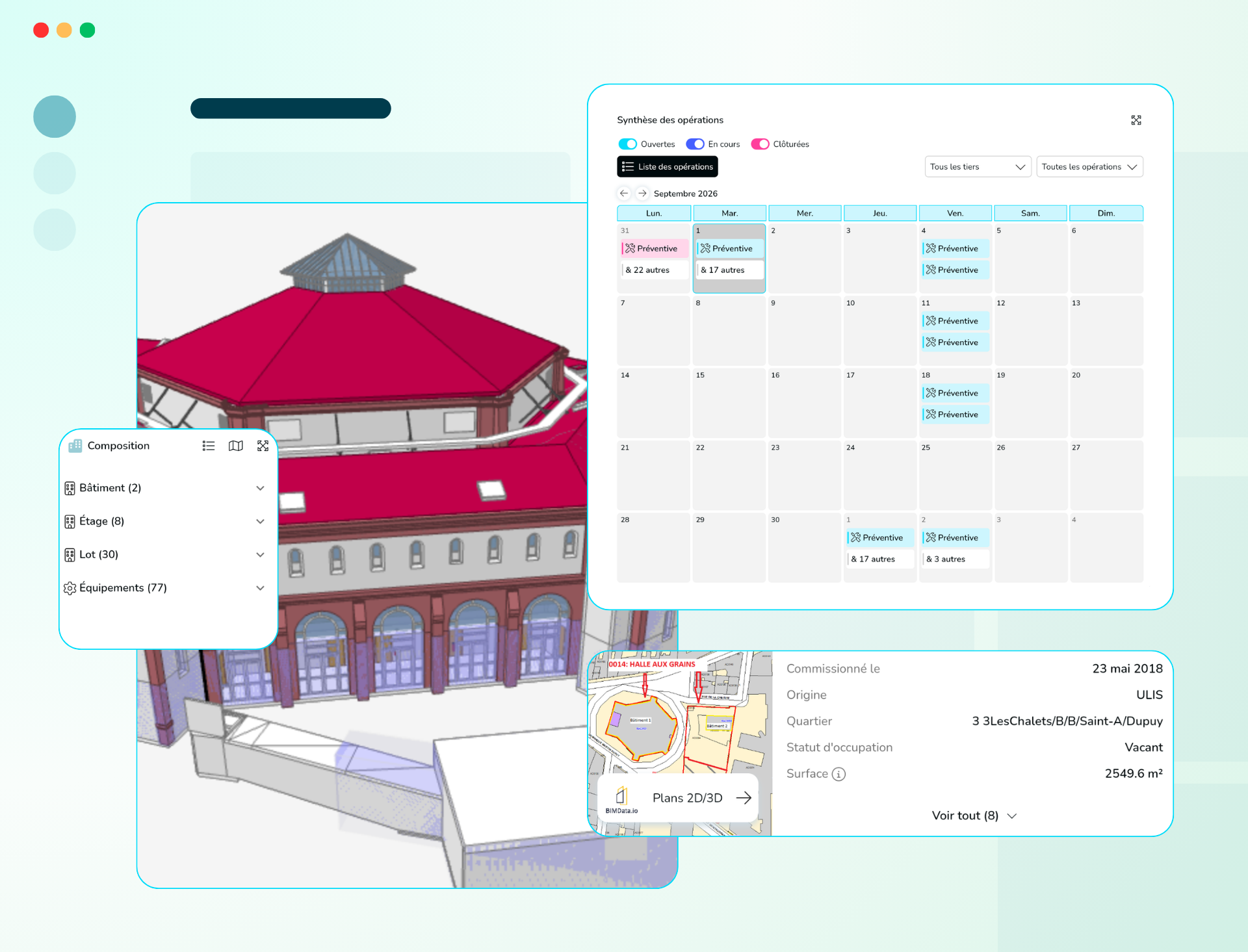
Task: Open second Préventive event on Friday 11
Action: pyautogui.click(x=955, y=342)
